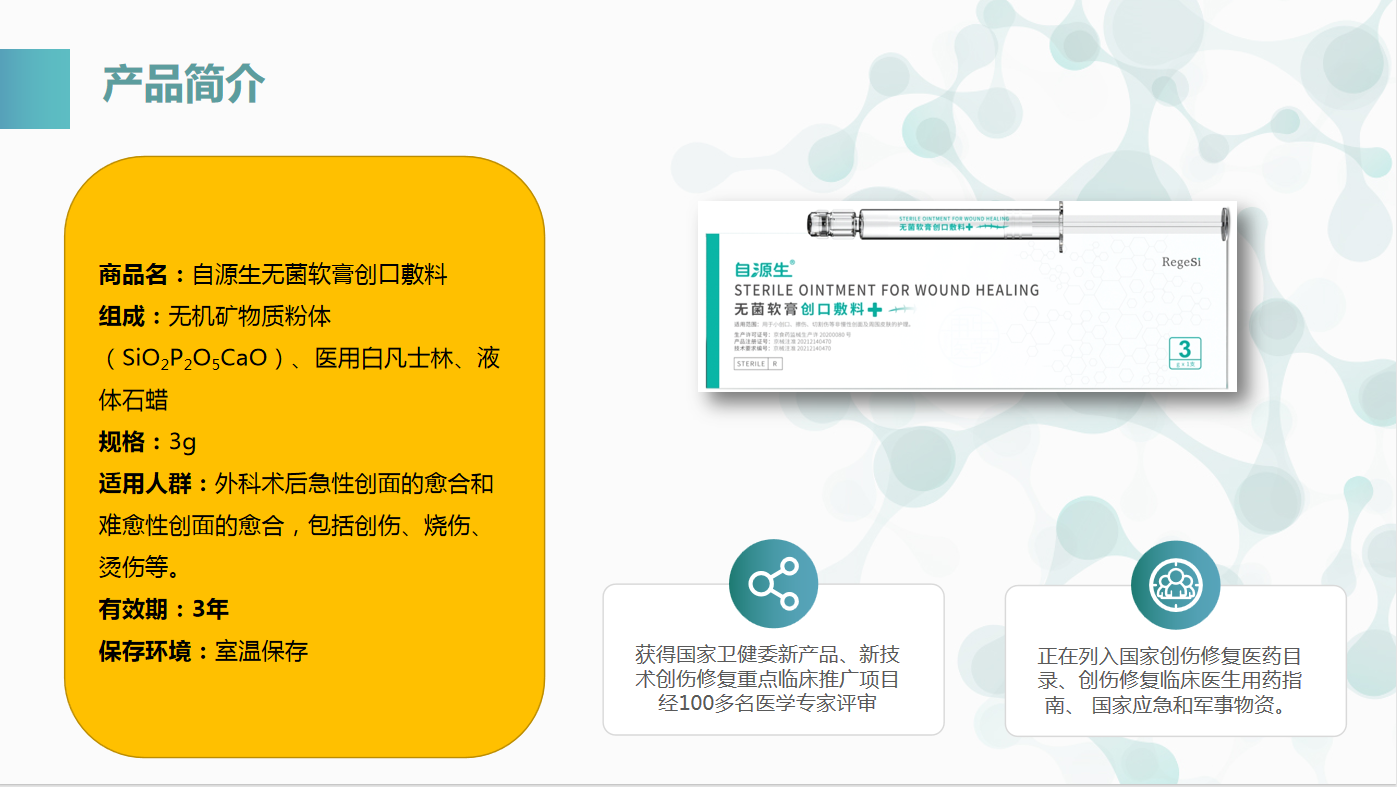Click the 正在列入国家创伤修复医药目录 text card
The width and height of the screenshot is (1397, 787).
[x=1175, y=661]
